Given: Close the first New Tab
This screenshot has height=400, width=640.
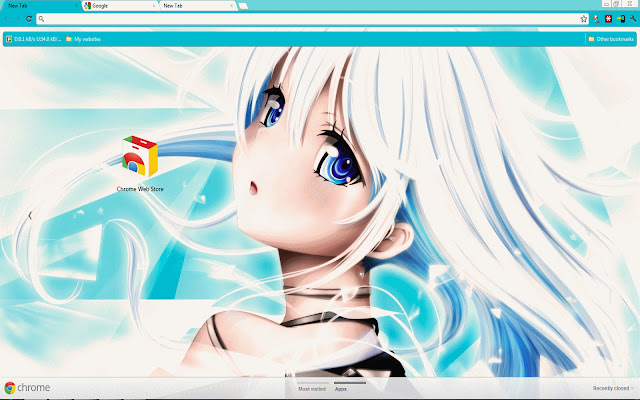Looking at the screenshot, I should coord(76,6).
